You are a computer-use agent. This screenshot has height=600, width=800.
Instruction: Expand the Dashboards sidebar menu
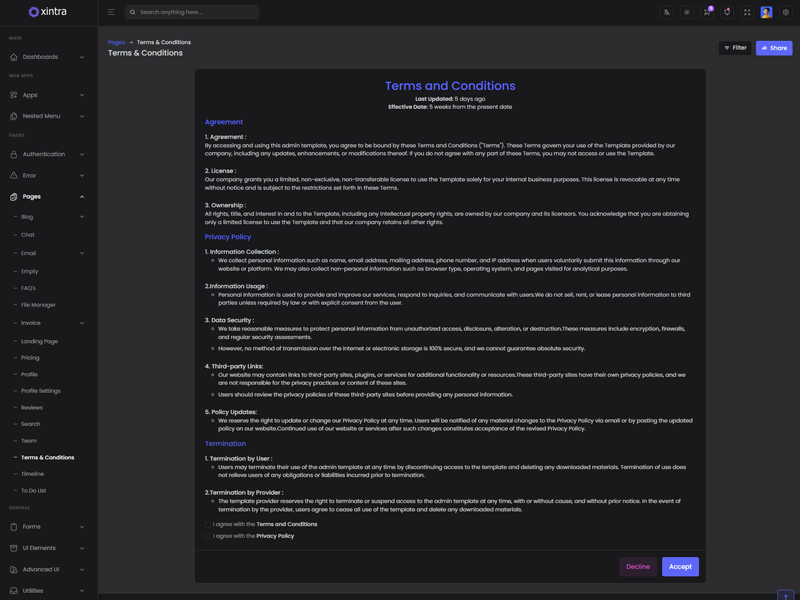(48, 57)
